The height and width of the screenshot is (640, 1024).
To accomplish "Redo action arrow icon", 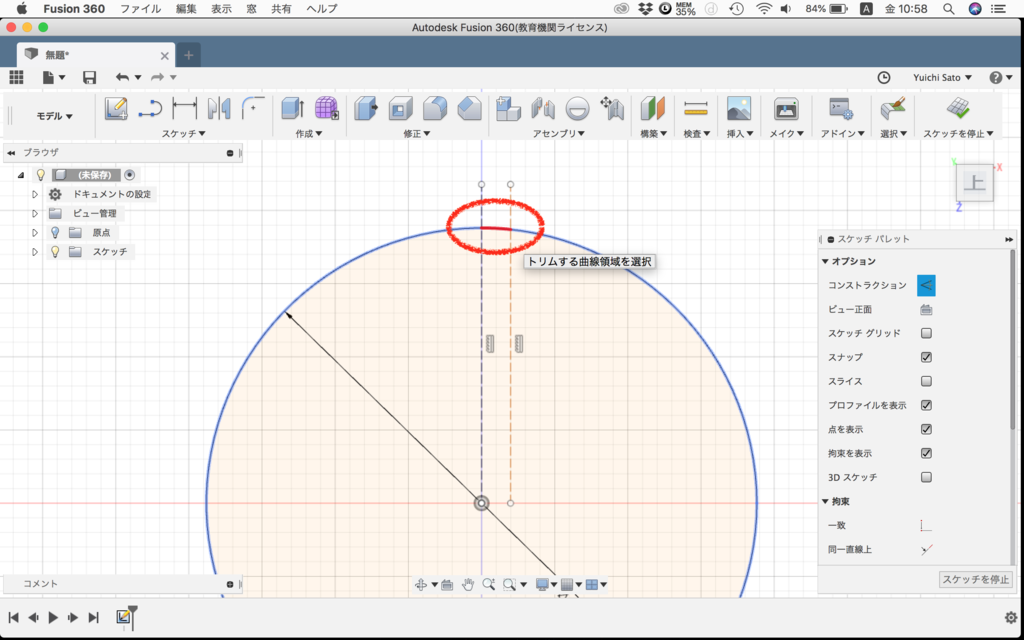I will point(157,77).
